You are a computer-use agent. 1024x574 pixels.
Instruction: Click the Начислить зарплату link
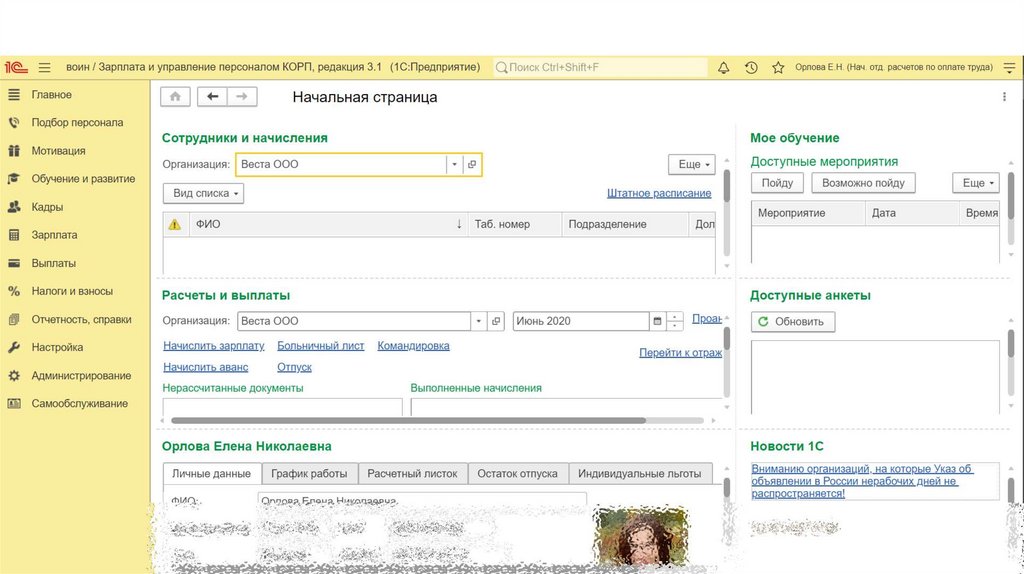point(214,346)
